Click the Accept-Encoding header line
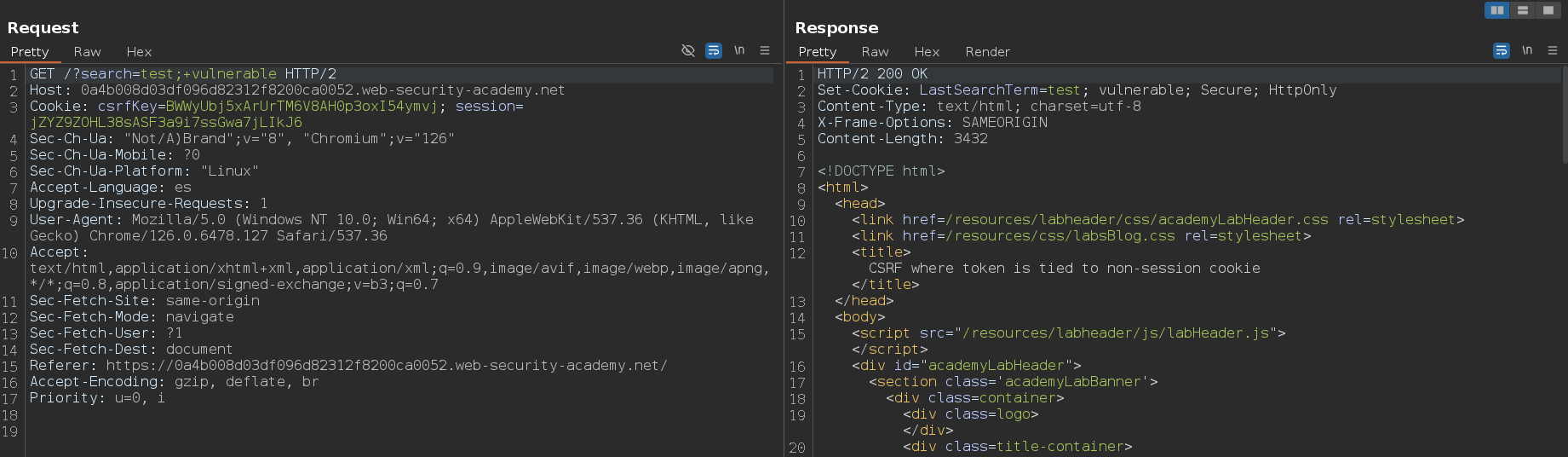1568x457 pixels. [x=175, y=382]
